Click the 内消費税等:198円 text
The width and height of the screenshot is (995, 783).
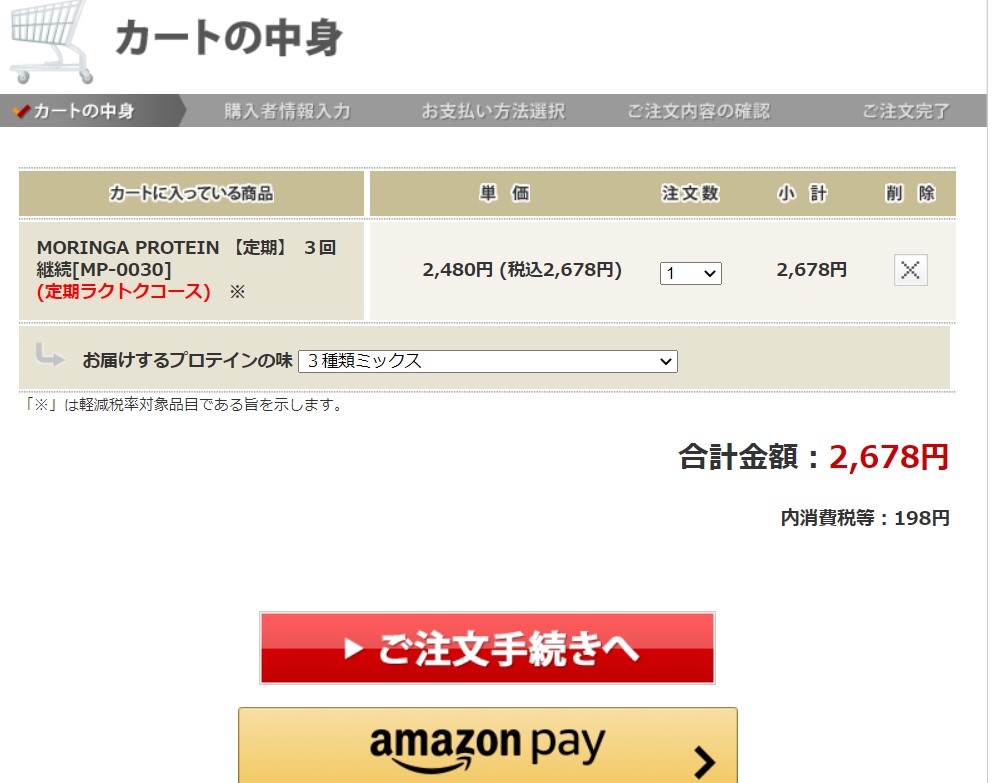(865, 518)
